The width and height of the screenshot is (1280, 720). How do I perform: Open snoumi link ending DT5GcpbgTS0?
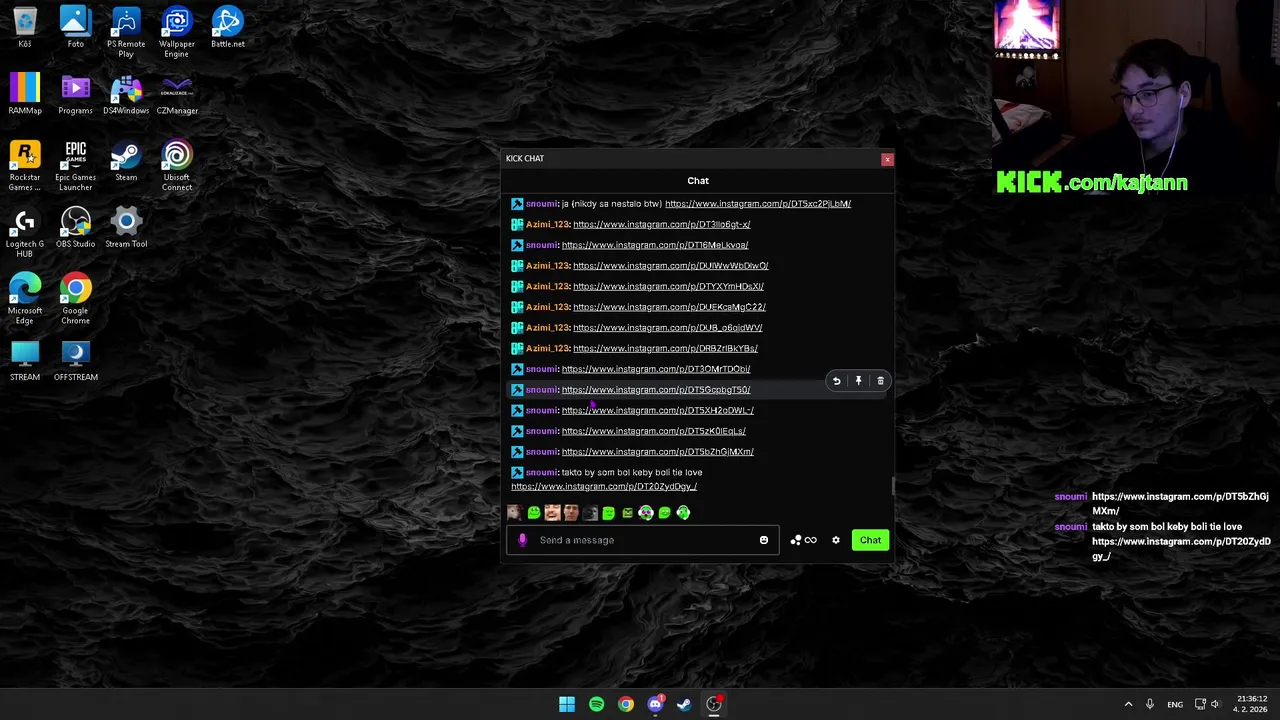[656, 390]
